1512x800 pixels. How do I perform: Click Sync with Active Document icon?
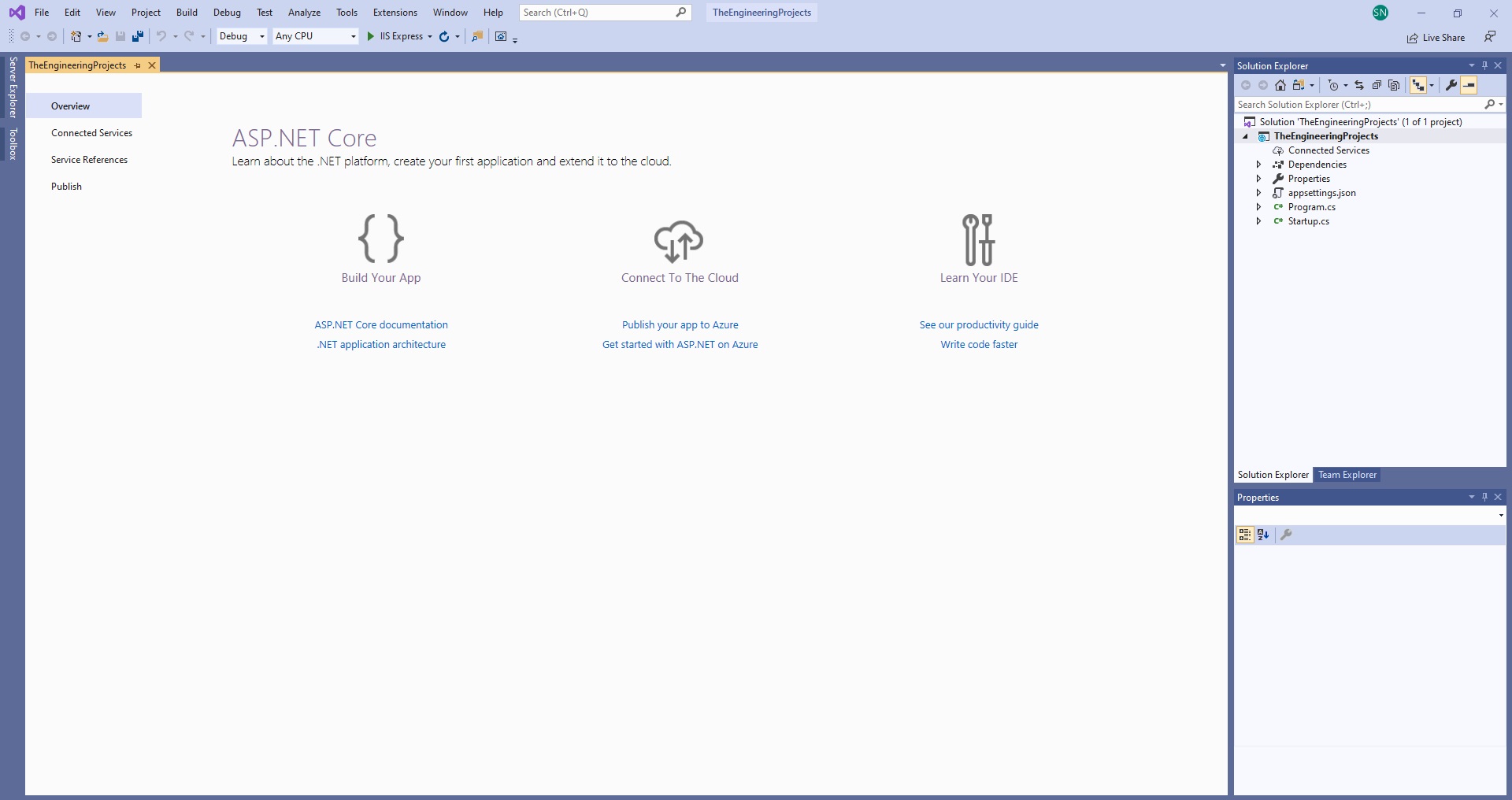[x=1359, y=85]
